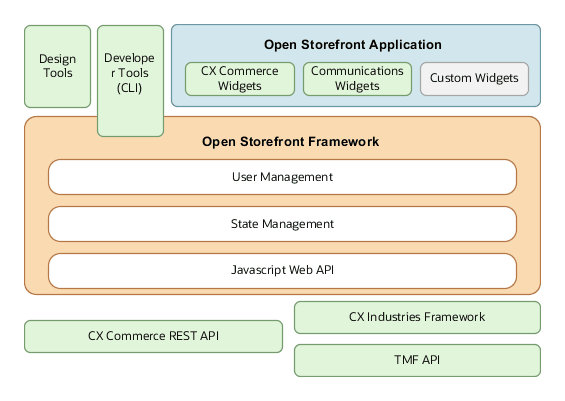Click the Open Storefront Framework heading

pyautogui.click(x=290, y=142)
